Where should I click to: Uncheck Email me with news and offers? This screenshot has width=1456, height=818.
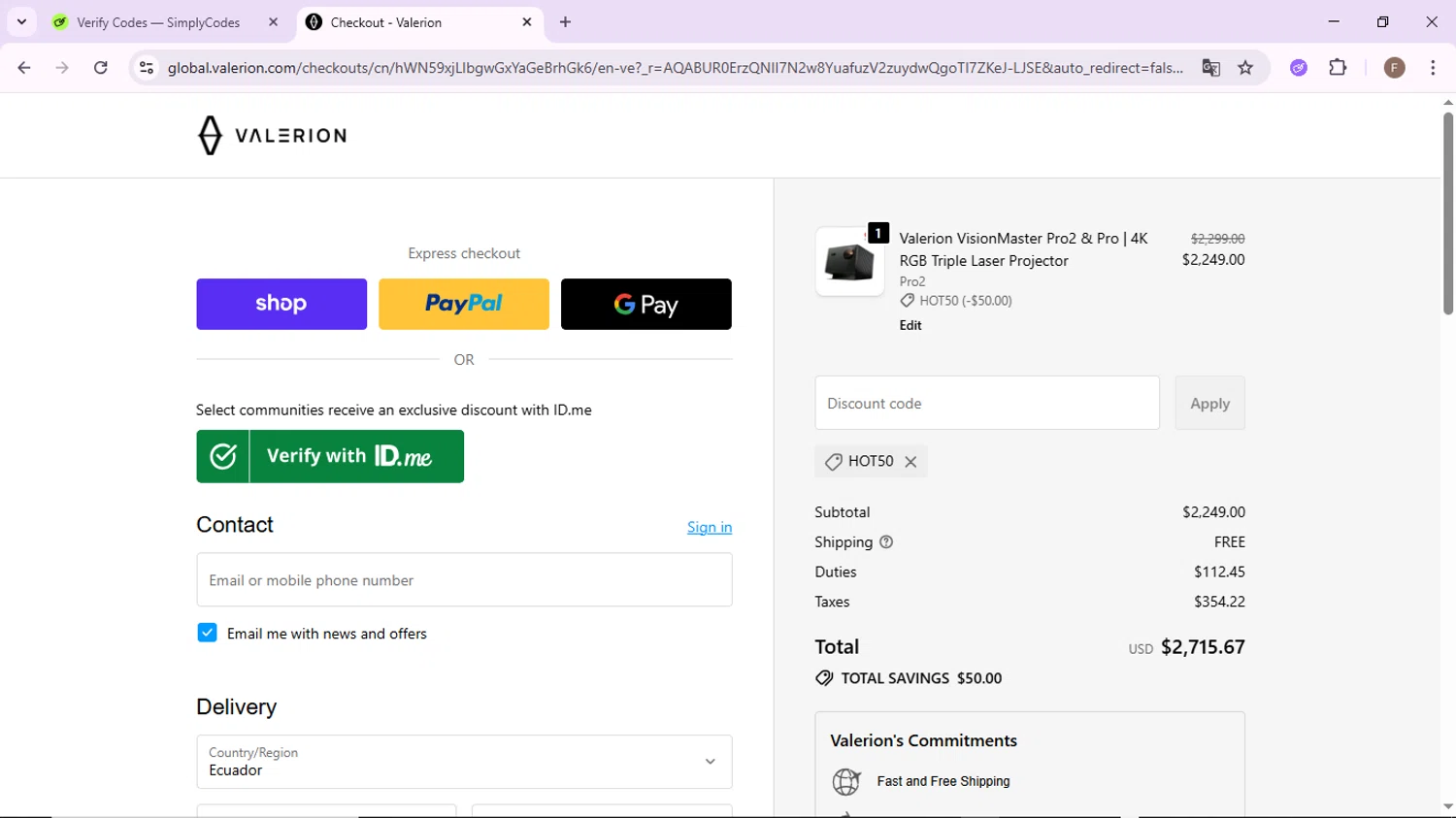(x=207, y=633)
